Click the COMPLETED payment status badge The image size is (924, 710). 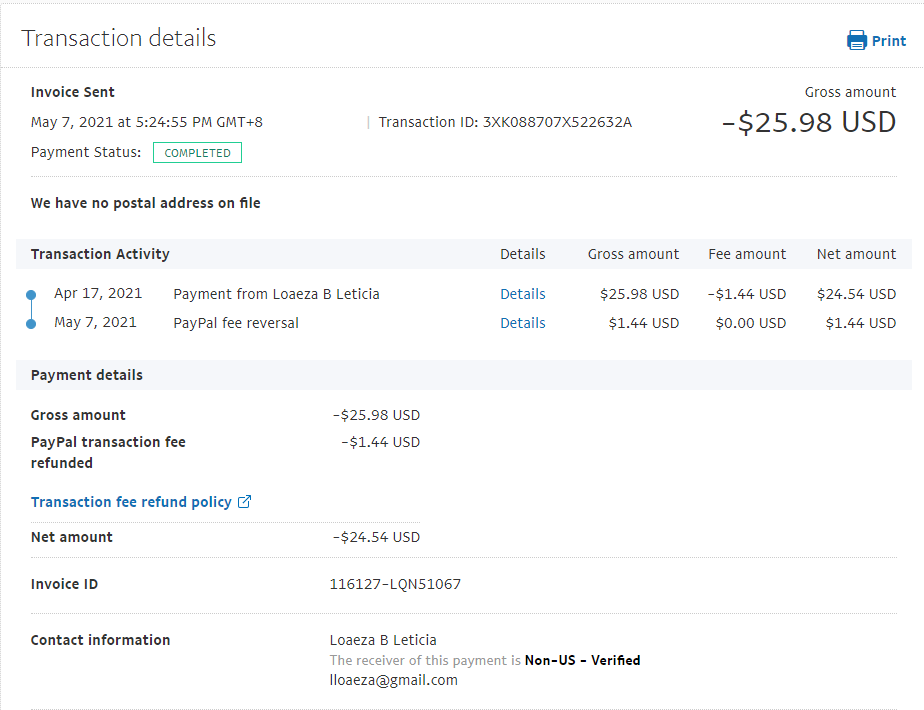[197, 153]
